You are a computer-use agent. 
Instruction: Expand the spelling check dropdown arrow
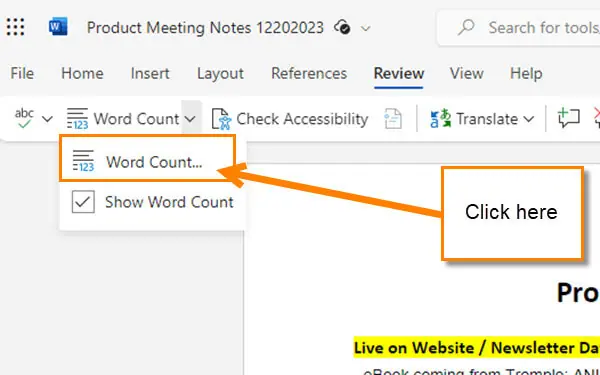pyautogui.click(x=47, y=119)
